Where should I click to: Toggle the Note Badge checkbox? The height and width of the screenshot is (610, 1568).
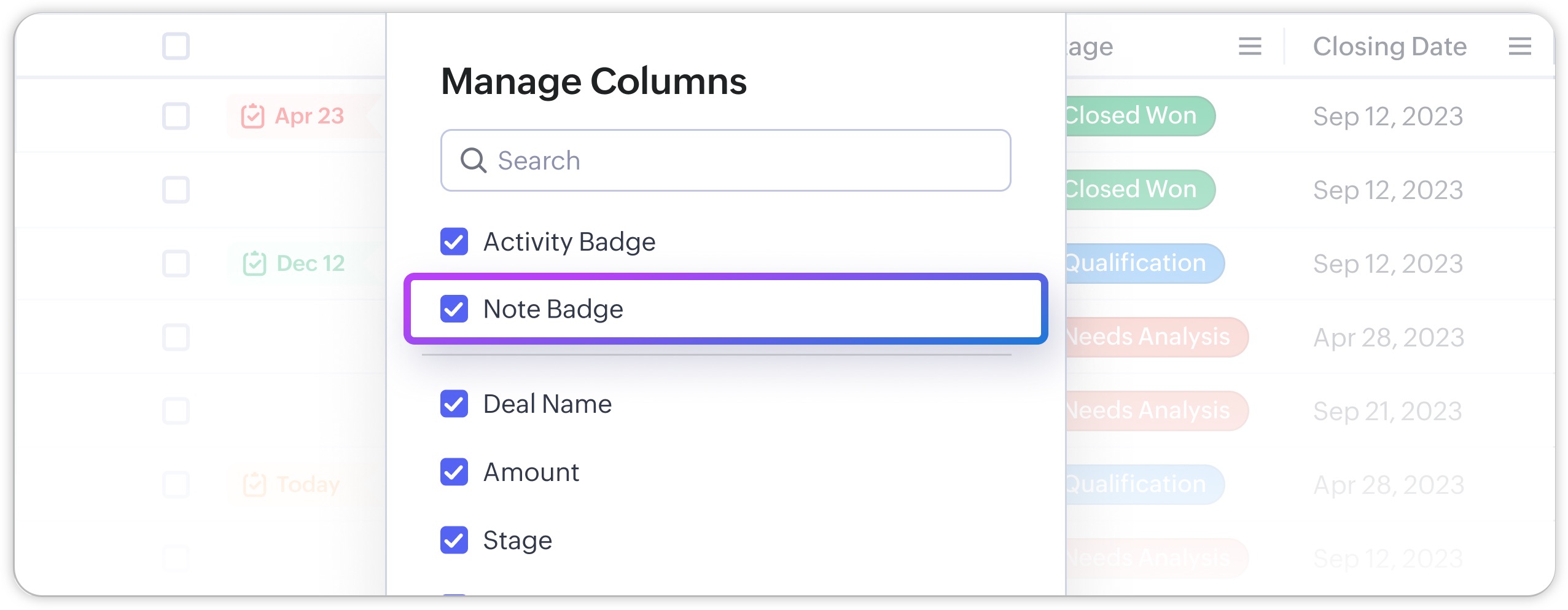(454, 309)
